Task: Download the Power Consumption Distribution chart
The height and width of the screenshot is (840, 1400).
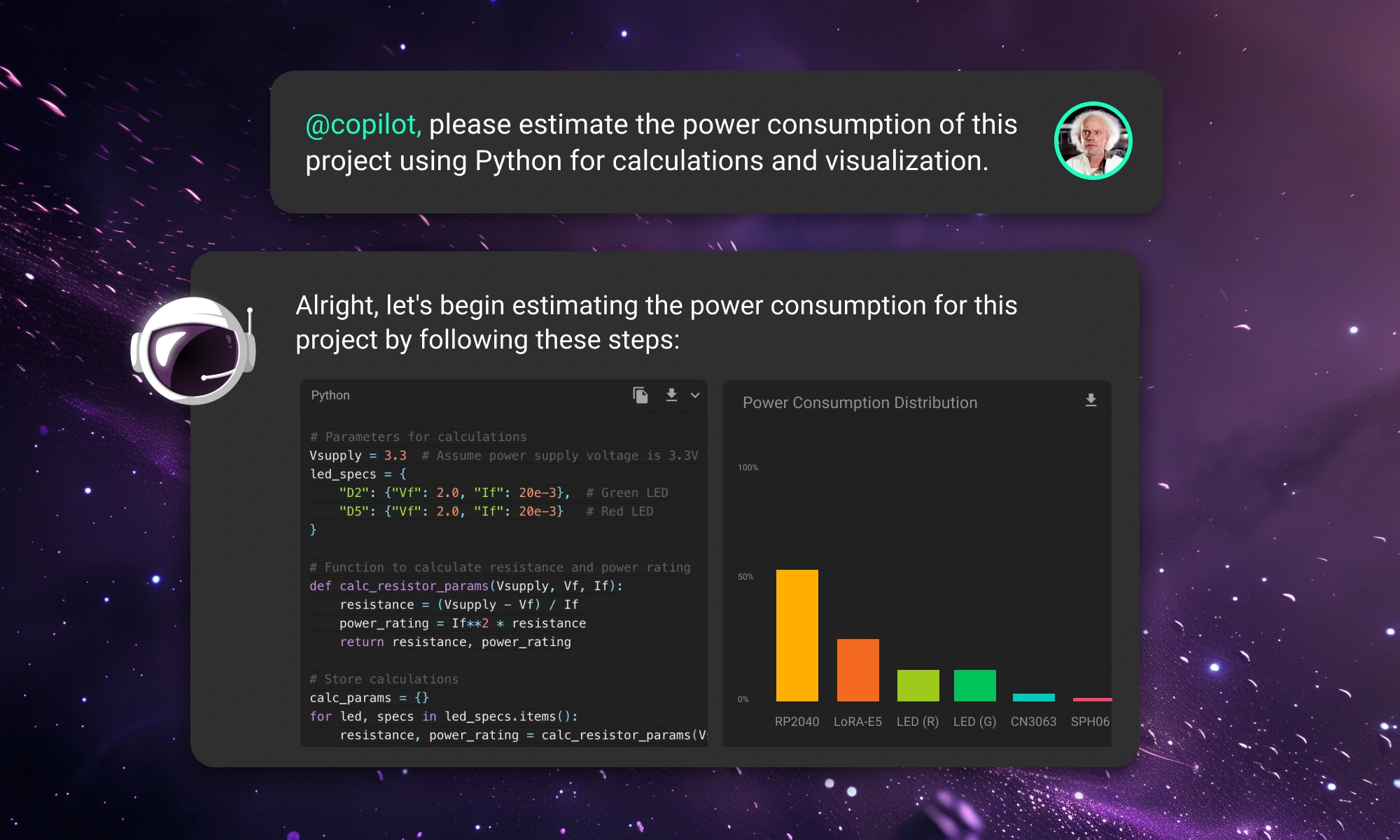Action: coord(1091,400)
